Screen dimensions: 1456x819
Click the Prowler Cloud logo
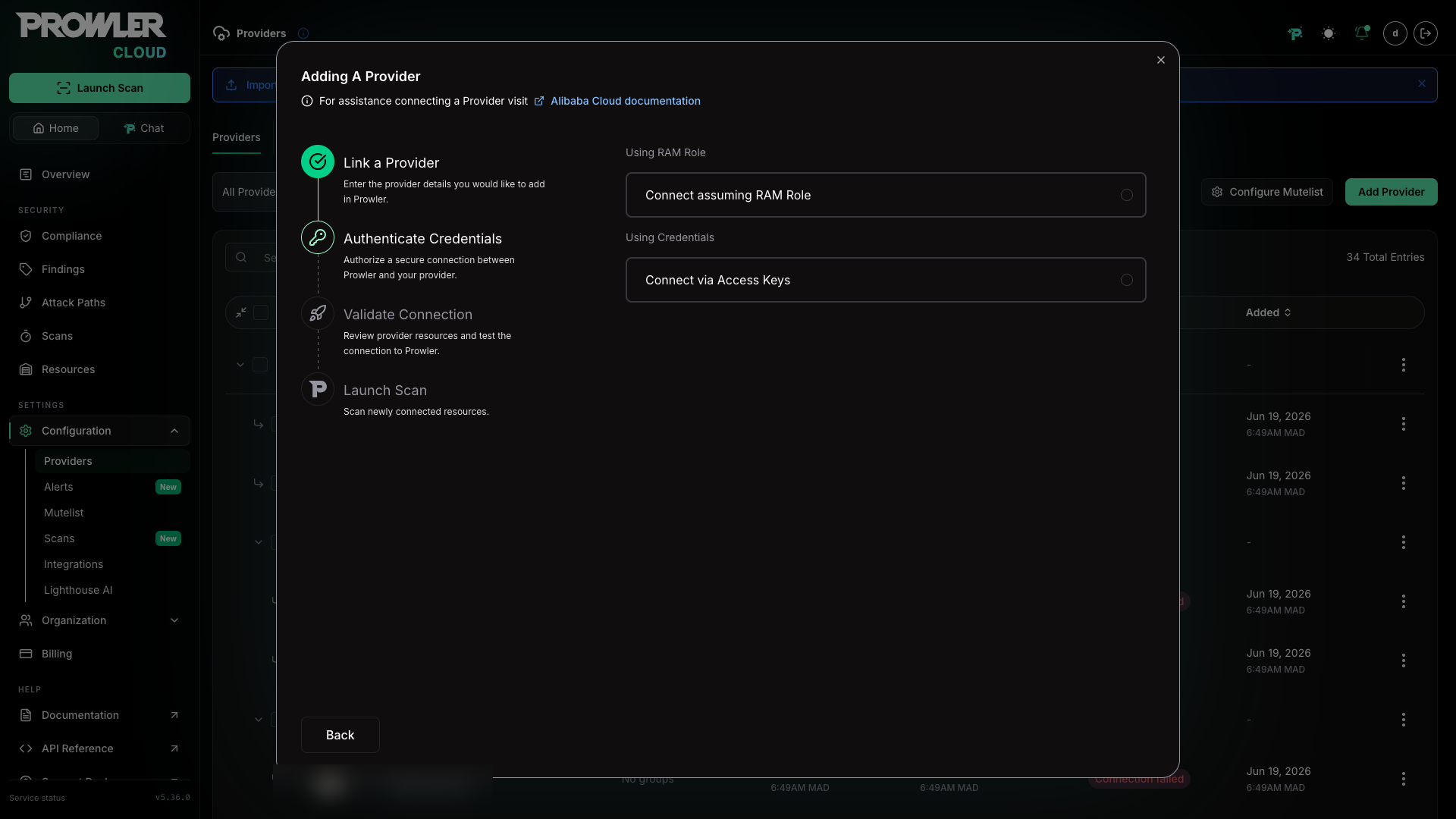click(91, 35)
